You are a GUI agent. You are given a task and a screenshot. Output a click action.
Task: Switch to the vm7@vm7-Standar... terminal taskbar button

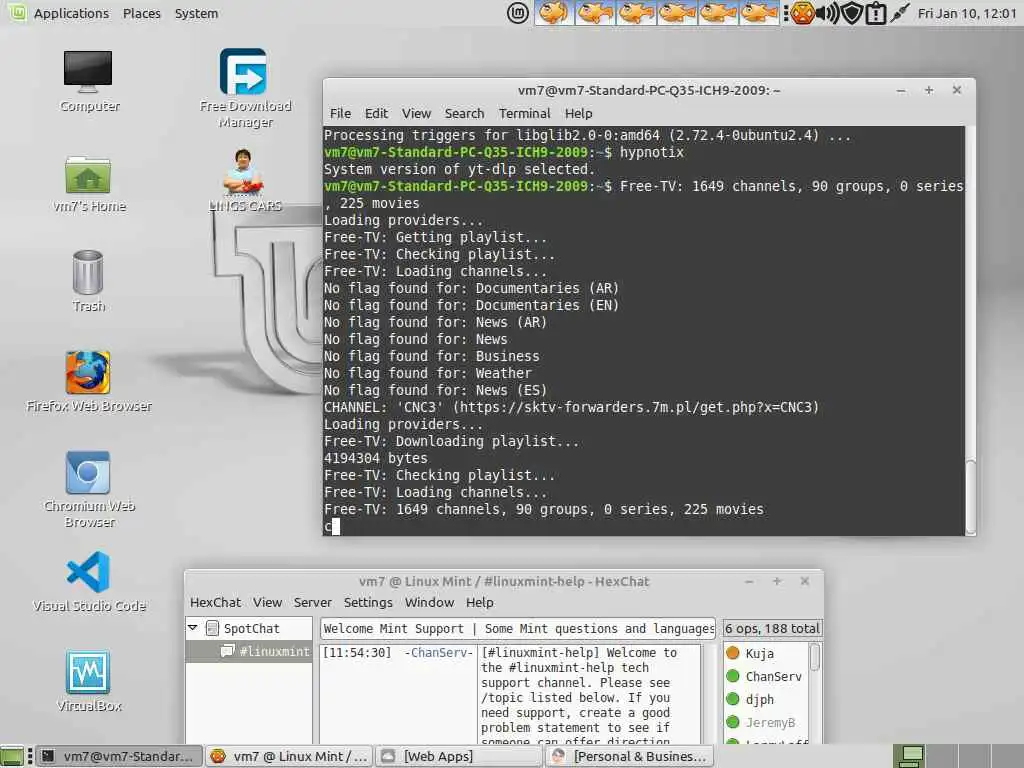click(119, 756)
